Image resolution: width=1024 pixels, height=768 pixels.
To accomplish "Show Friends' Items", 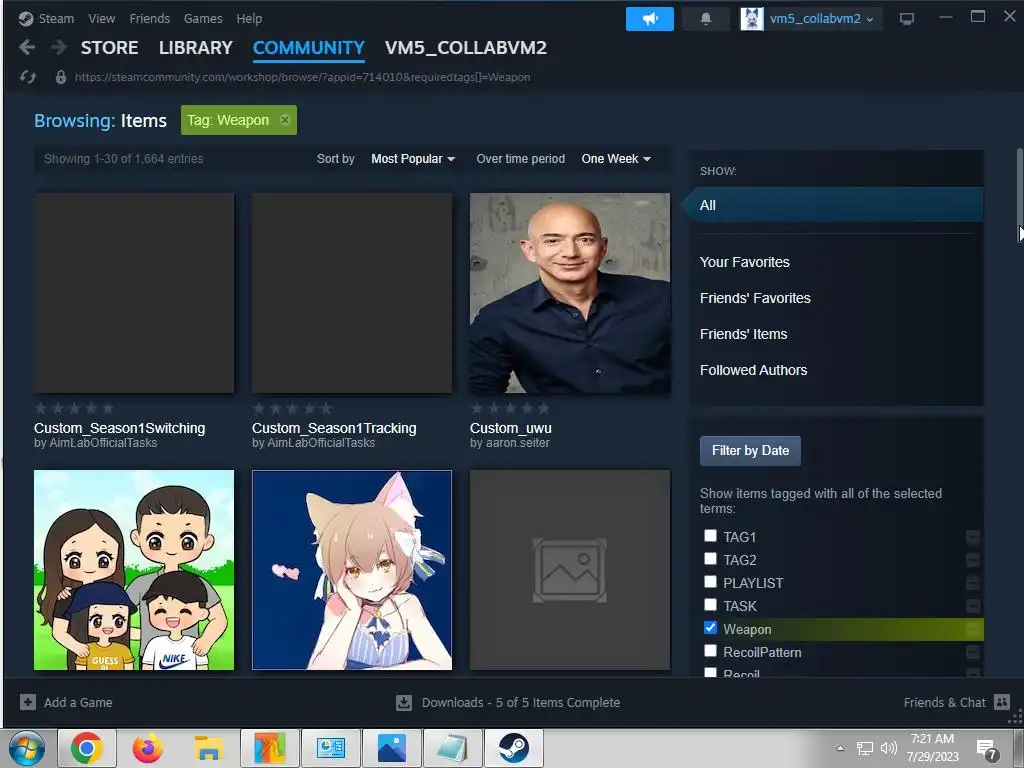I will click(x=743, y=334).
